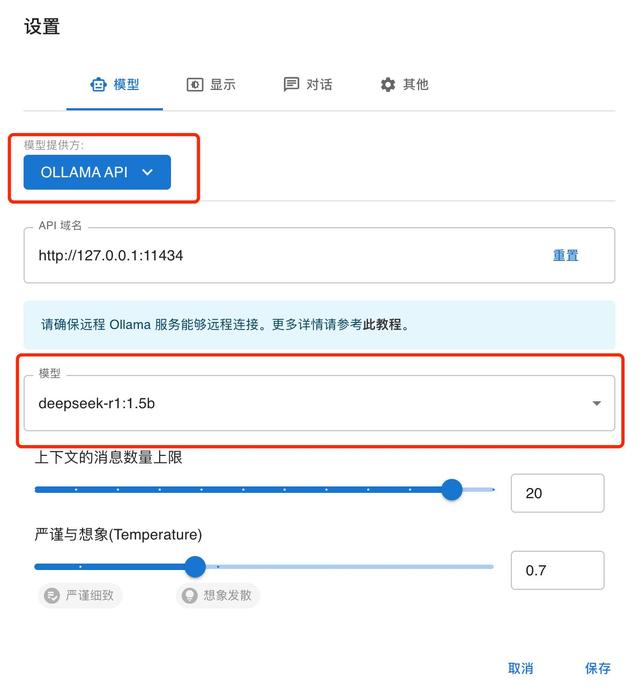Click the 上下文的消息数量上限 slider handle
640x690 pixels.
(x=452, y=490)
